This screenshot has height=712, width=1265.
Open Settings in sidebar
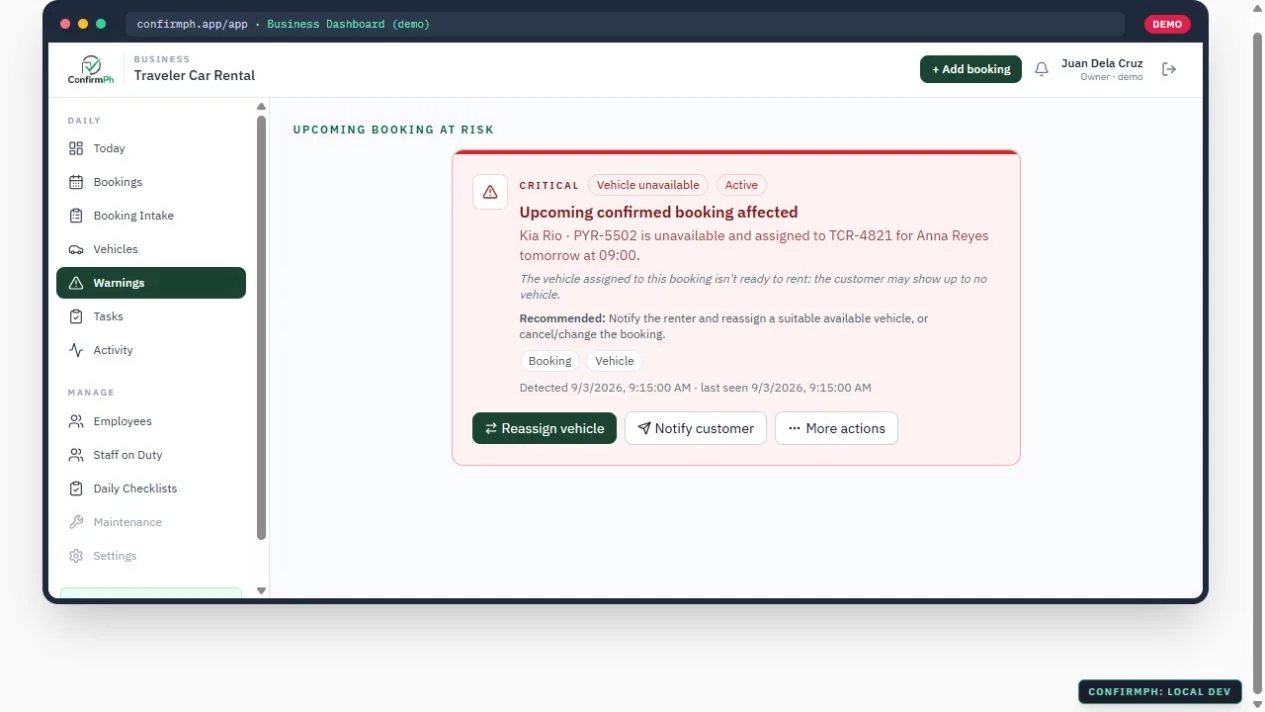151,556
